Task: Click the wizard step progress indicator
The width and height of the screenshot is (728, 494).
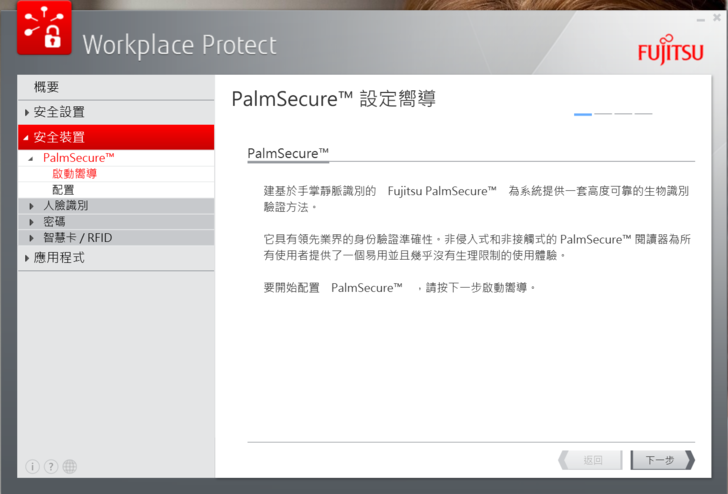Action: point(612,114)
